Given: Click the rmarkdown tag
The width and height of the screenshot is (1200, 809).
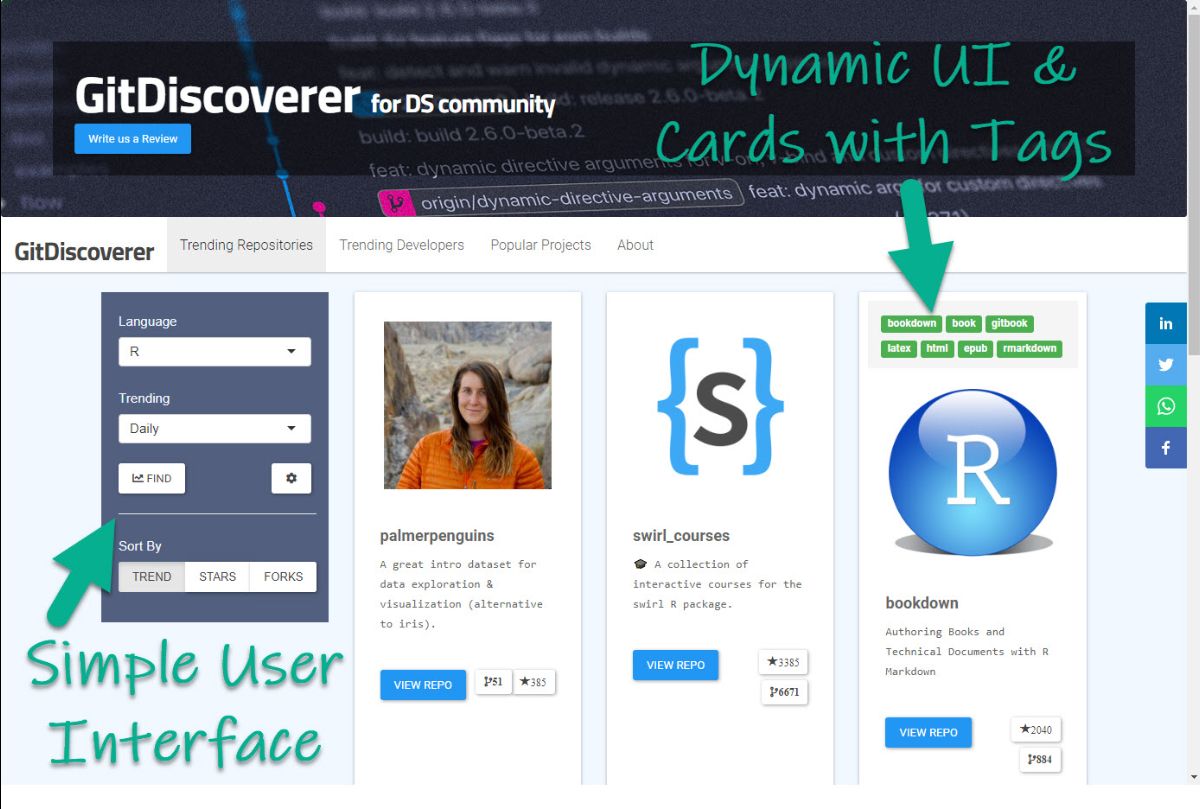Looking at the screenshot, I should tap(1029, 348).
